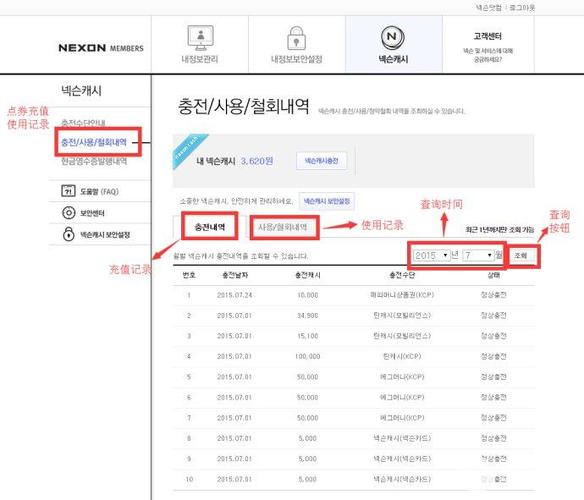Screen dimensions: 584x500
Task: Click amount 10,000 in row 1
Action: tap(308, 295)
